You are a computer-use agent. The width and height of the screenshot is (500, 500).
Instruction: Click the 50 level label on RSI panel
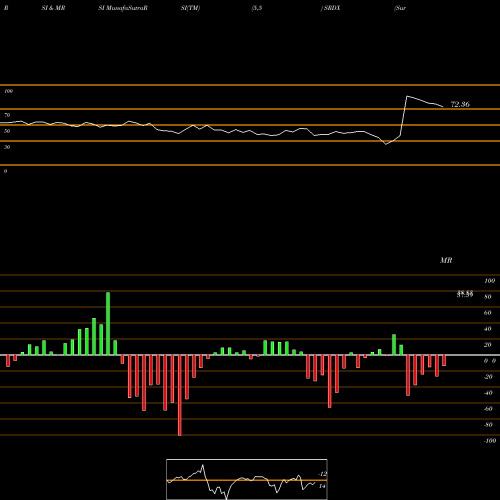pos(7,131)
